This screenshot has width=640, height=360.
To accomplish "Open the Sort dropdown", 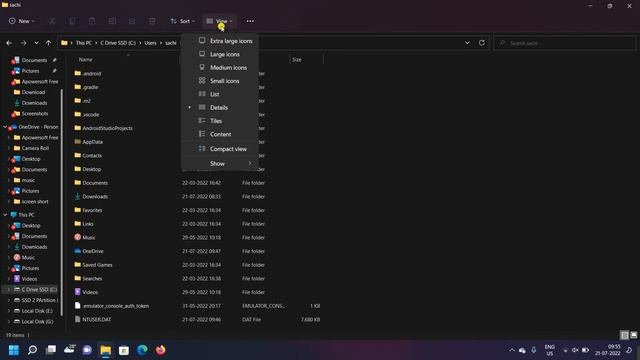I will coord(182,21).
